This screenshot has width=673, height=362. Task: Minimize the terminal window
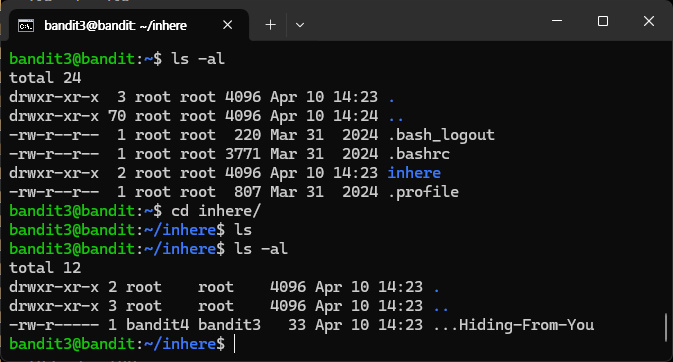coord(557,21)
